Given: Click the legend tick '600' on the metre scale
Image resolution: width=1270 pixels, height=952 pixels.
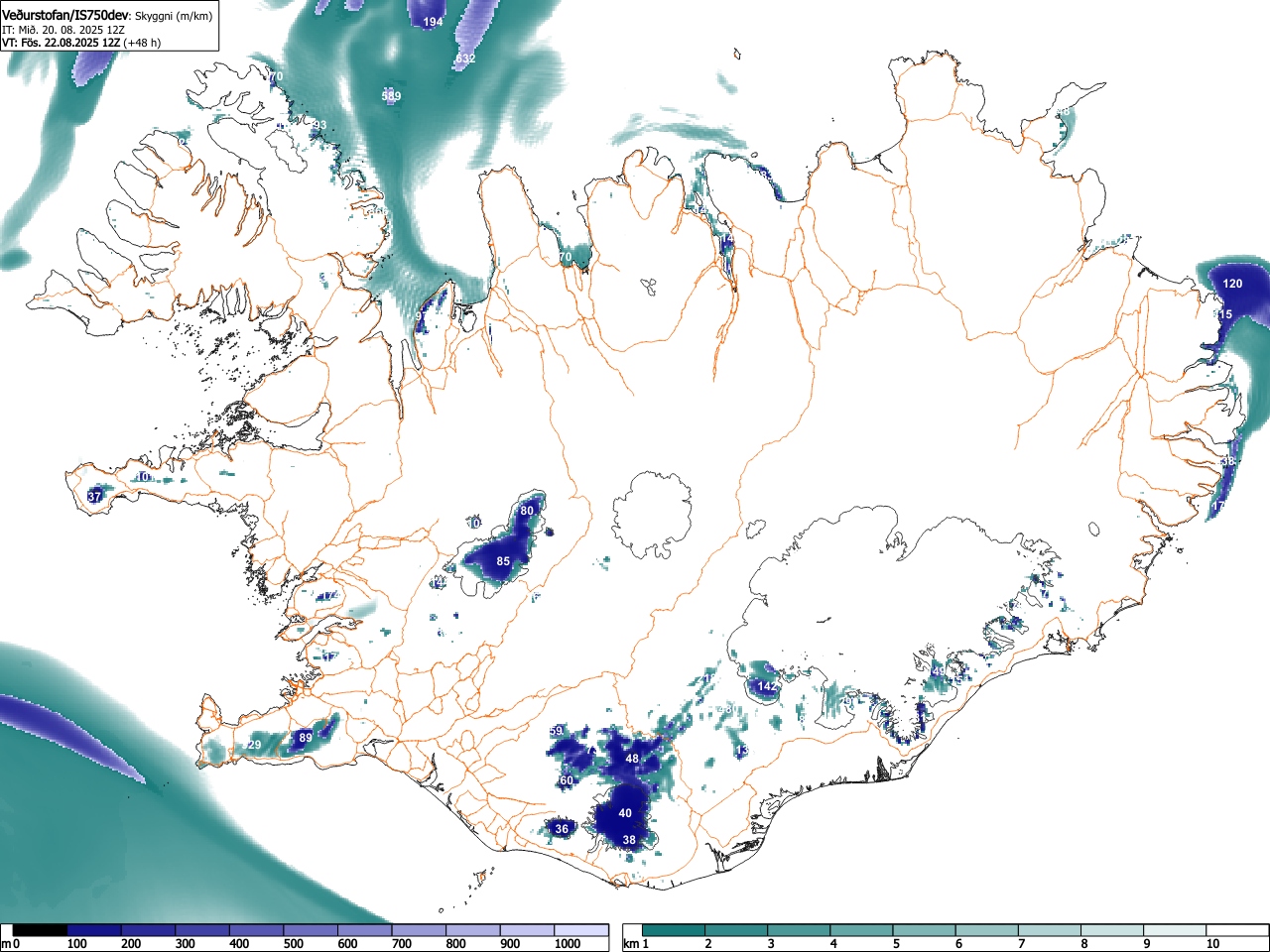Looking at the screenshot, I should click(x=347, y=944).
